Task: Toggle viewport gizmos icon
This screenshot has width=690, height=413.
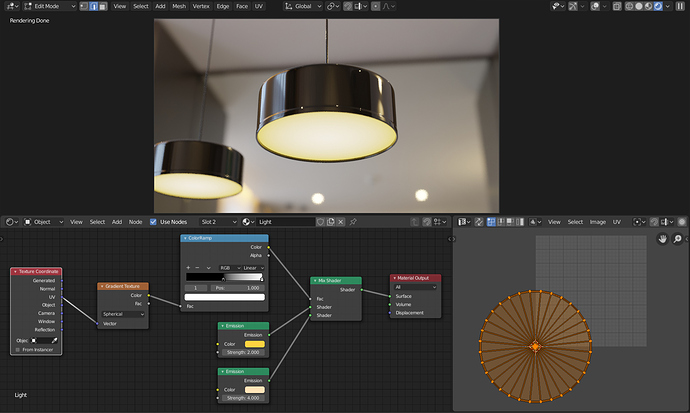Action: [x=573, y=6]
